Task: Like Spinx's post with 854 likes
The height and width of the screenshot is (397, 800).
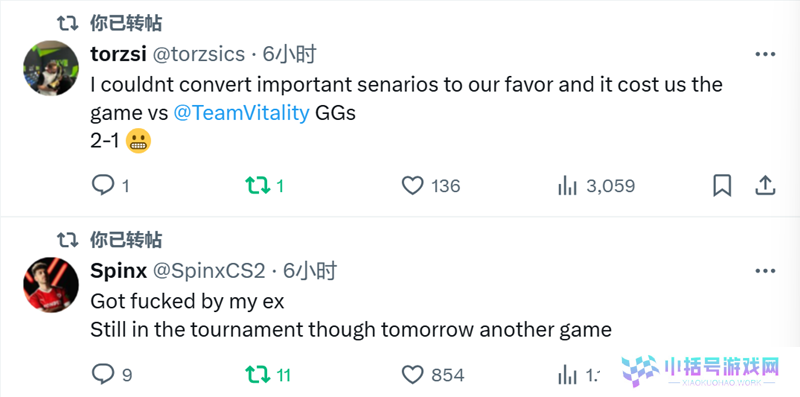Action: [x=412, y=375]
